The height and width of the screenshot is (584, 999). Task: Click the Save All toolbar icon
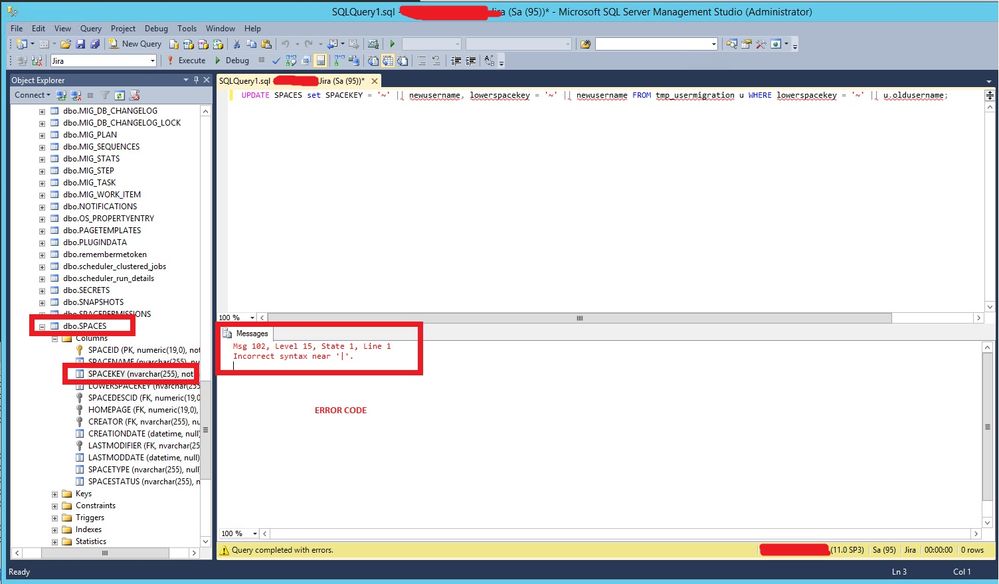[x=94, y=44]
